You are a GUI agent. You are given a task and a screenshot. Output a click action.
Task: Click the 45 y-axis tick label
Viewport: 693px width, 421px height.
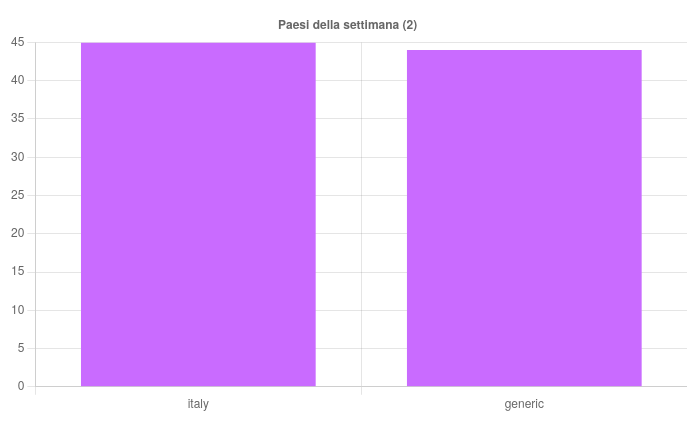17,42
